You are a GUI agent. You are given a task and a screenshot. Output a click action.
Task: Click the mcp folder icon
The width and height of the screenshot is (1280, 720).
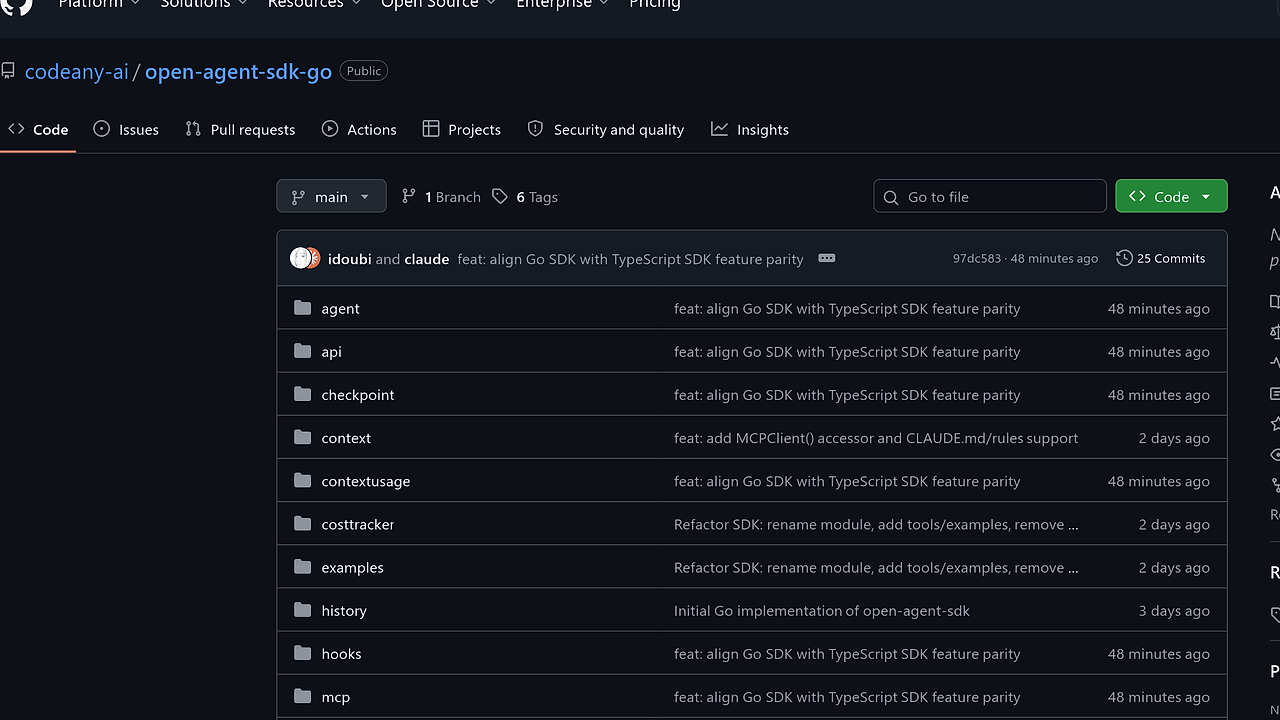302,696
